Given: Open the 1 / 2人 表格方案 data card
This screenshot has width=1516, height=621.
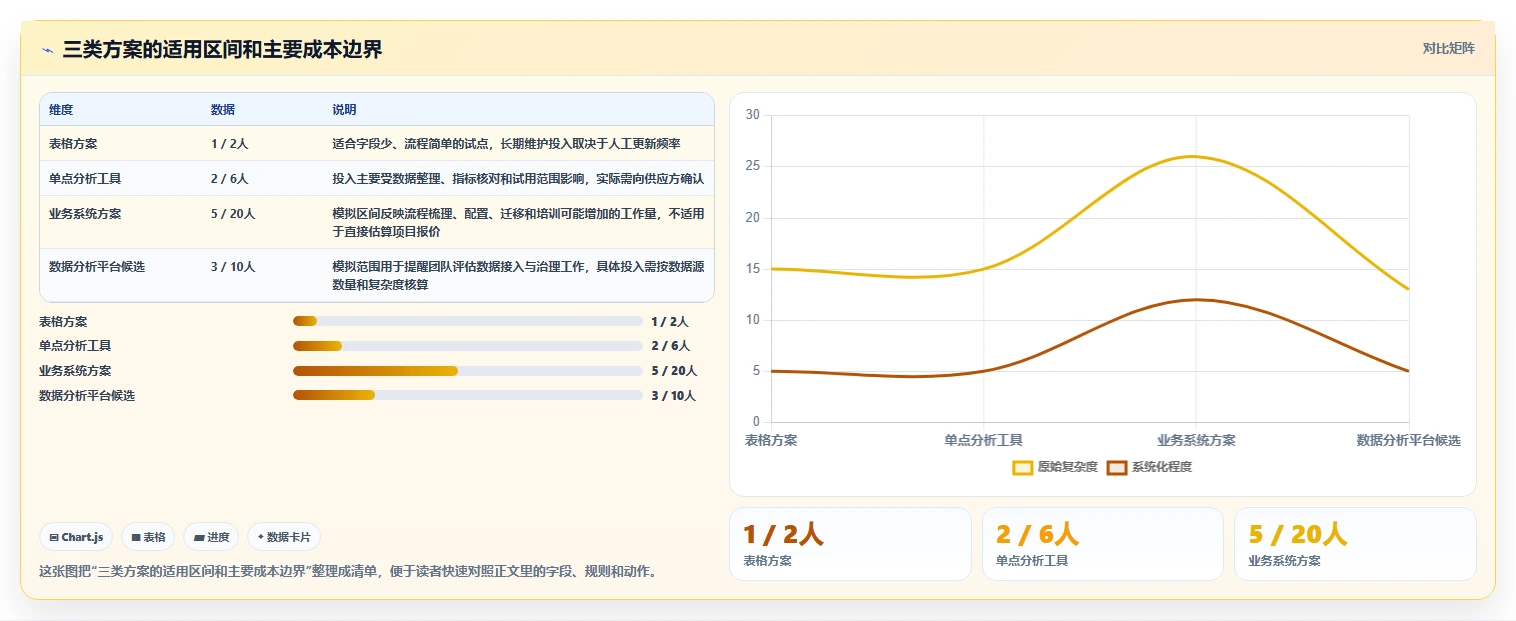Looking at the screenshot, I should pos(850,544).
